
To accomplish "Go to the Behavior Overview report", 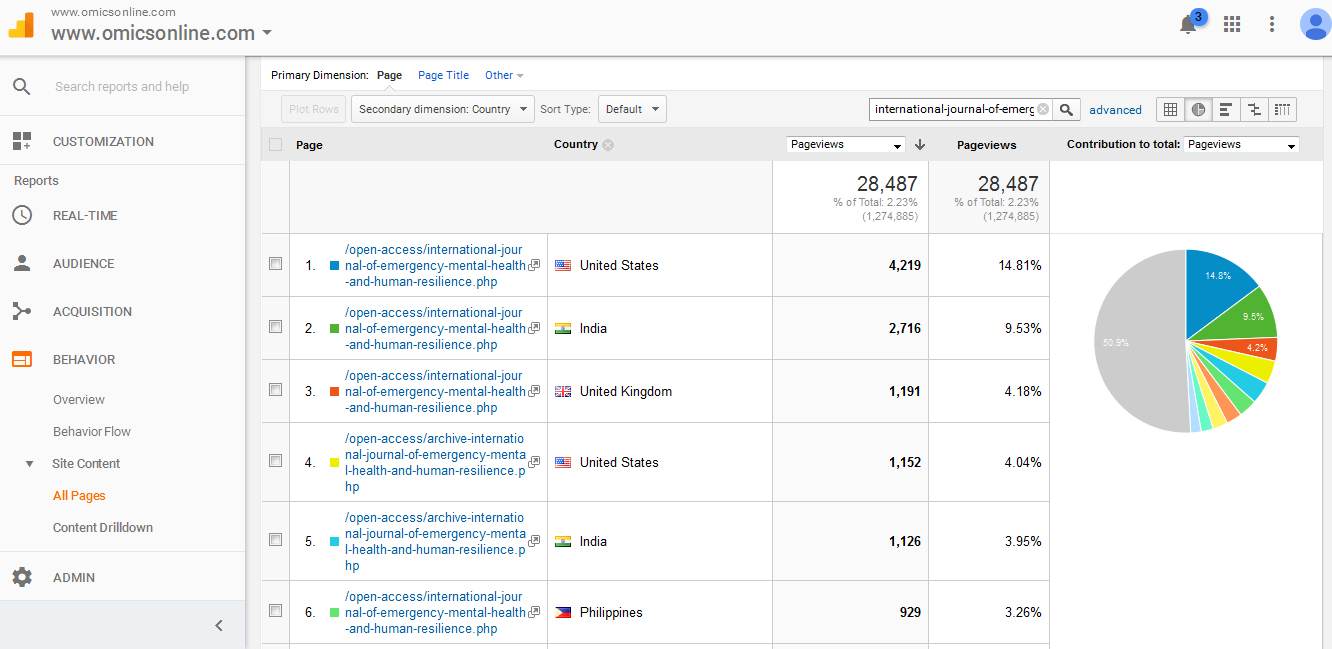I will pos(79,399).
